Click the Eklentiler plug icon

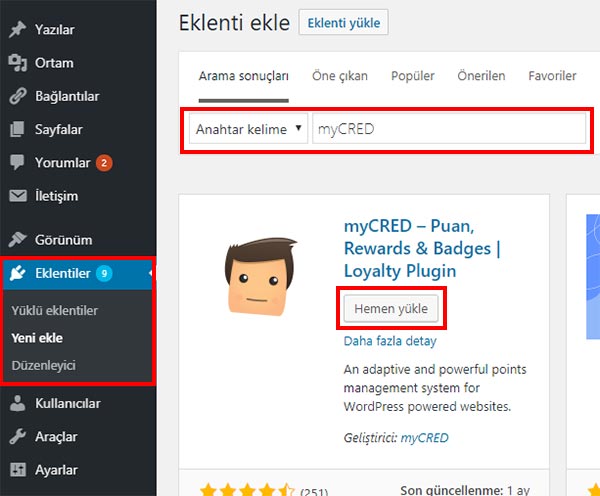18,273
